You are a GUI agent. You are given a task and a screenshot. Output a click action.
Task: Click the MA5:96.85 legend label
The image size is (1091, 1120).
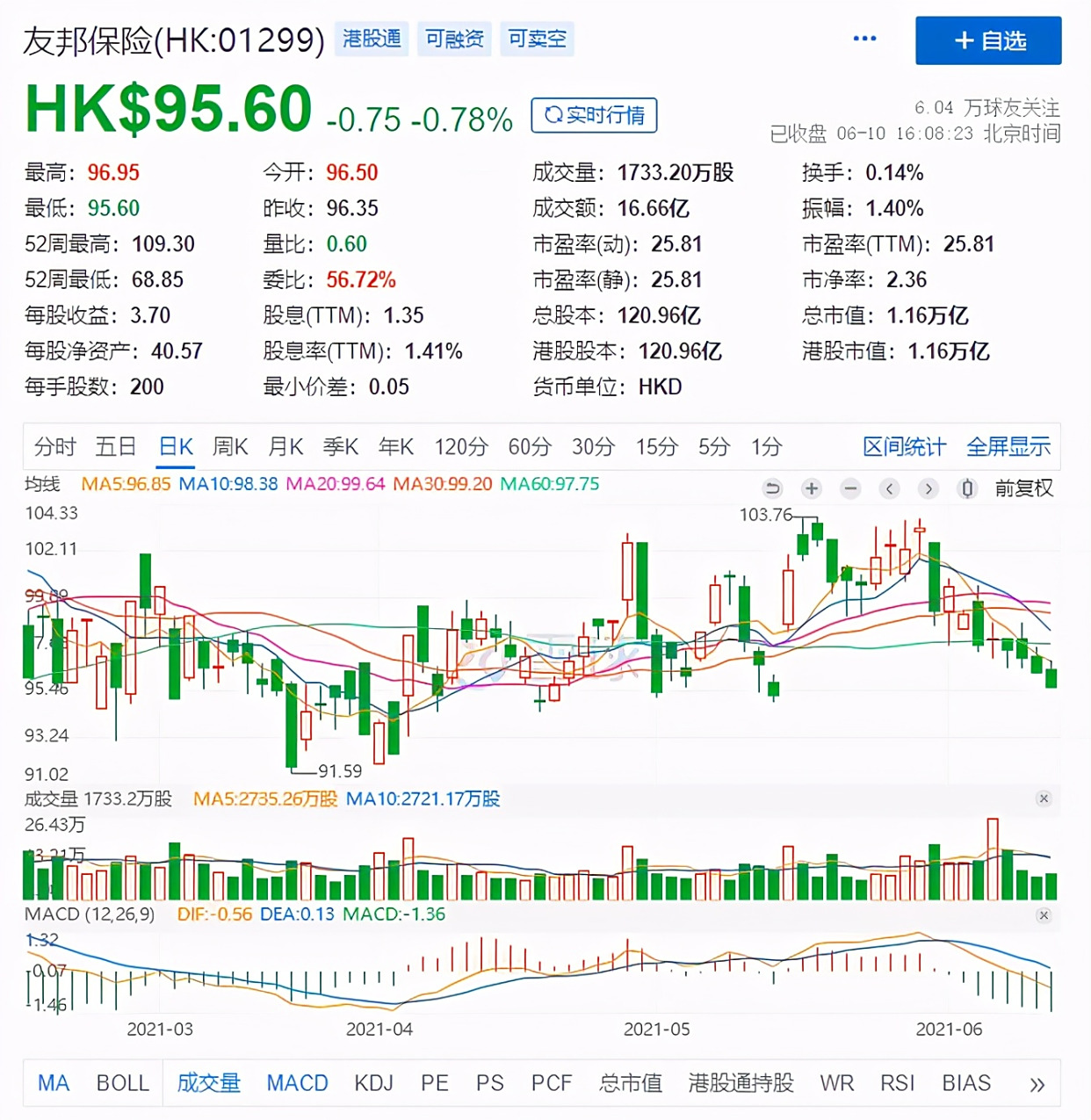[126, 484]
